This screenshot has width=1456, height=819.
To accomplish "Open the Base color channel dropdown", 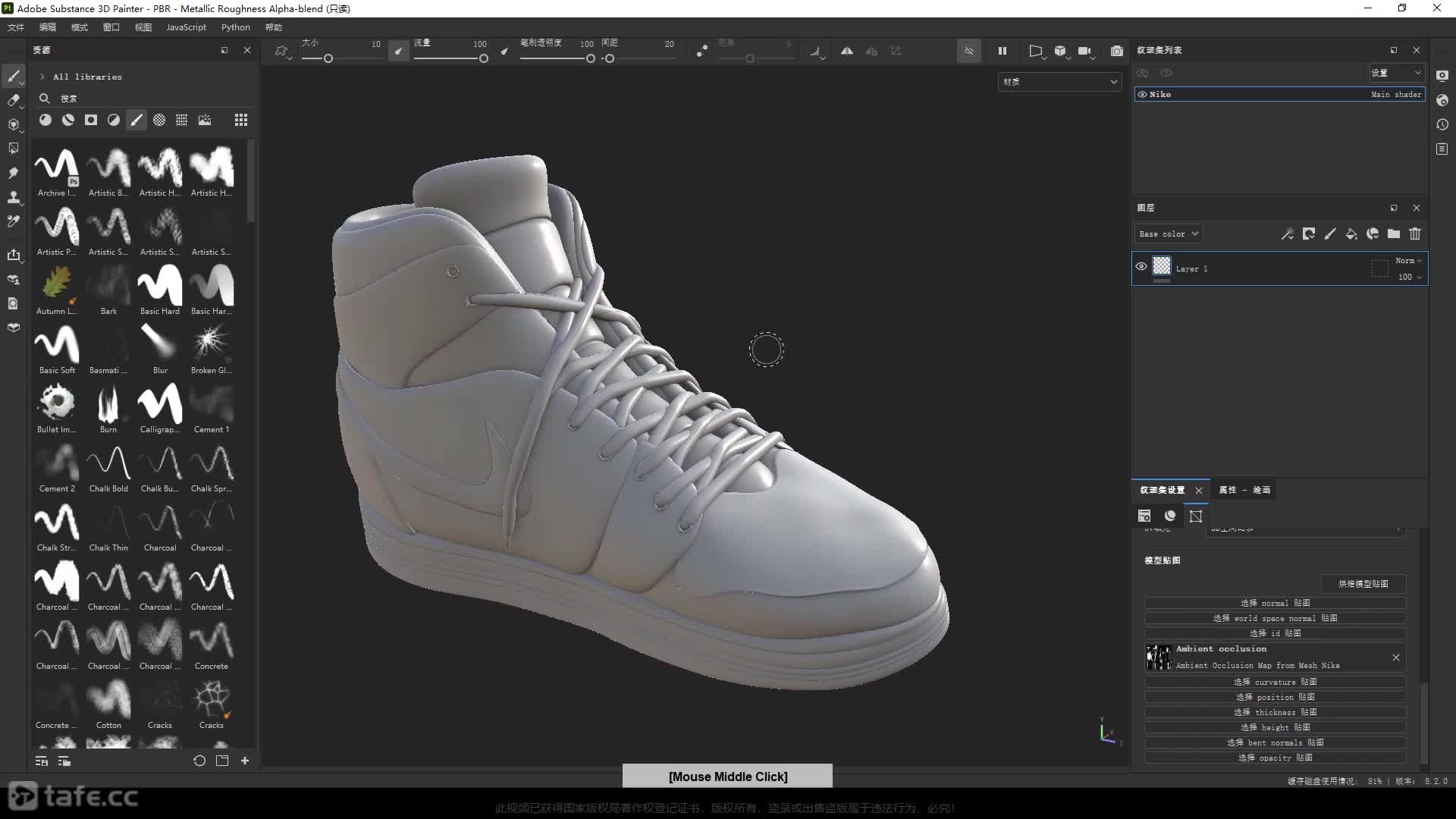I will [1168, 234].
